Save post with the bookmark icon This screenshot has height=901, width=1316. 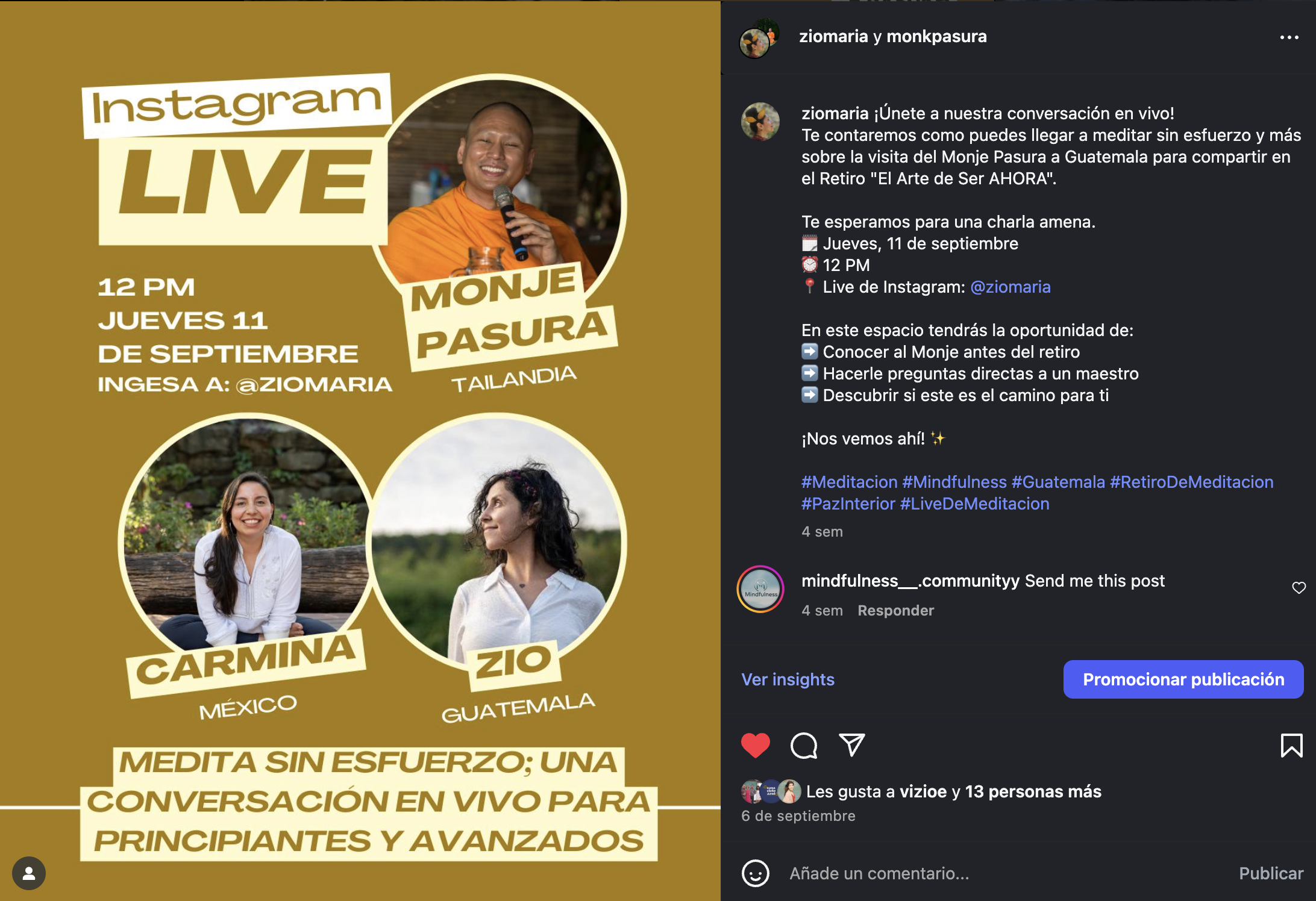pos(1291,746)
